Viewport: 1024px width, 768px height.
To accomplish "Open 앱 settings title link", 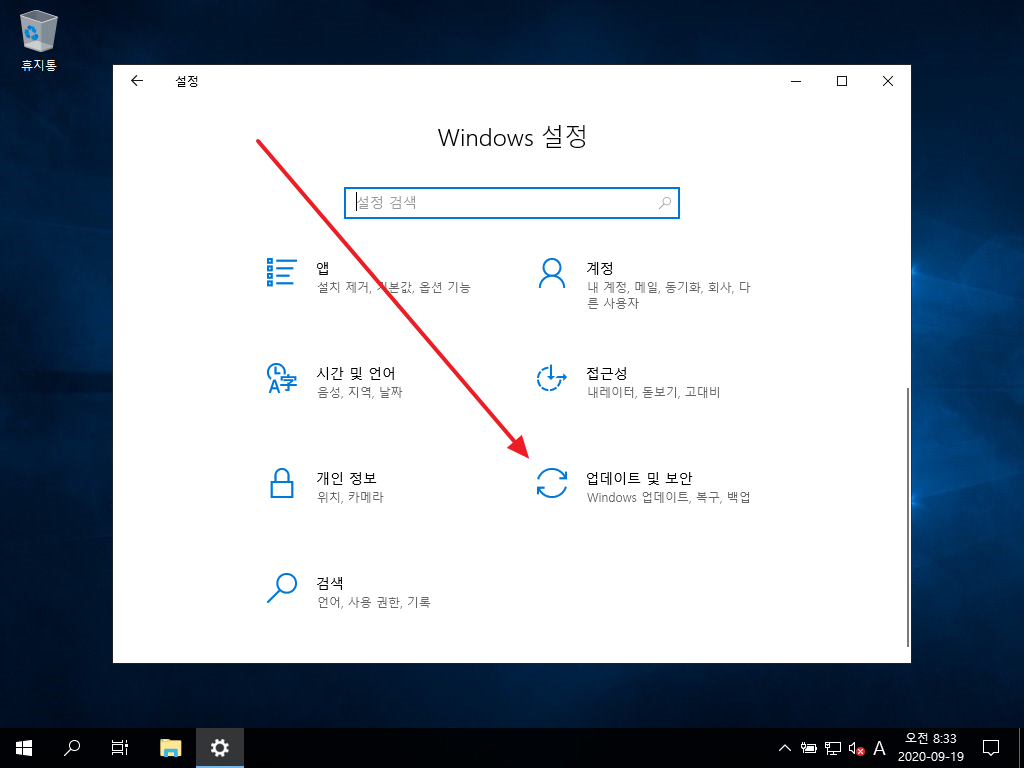I will coord(323,268).
